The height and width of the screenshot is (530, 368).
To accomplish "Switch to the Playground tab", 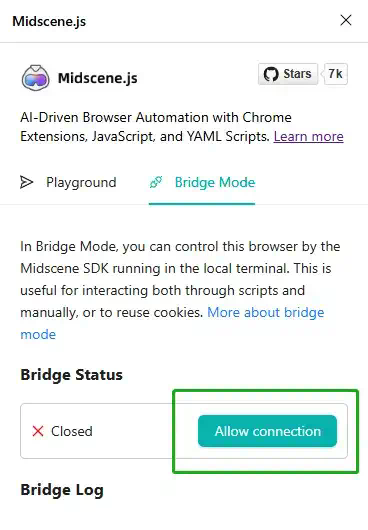I will coord(68,183).
